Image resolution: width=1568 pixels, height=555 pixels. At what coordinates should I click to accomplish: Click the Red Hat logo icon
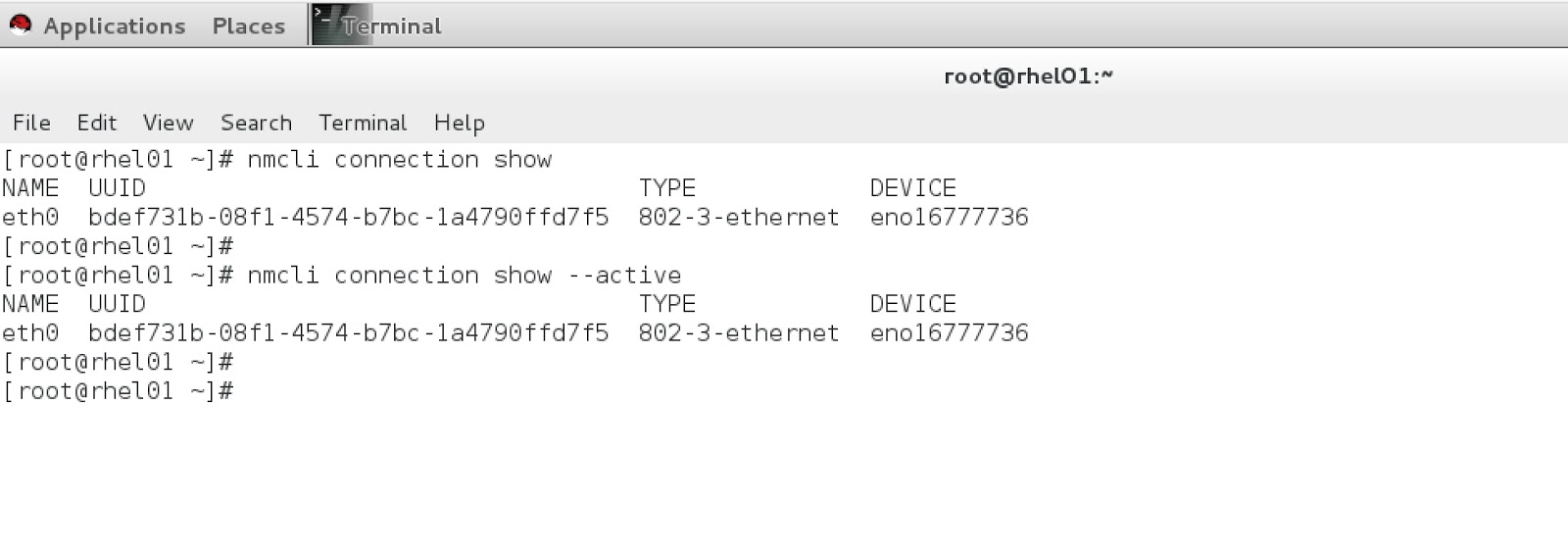[x=20, y=25]
